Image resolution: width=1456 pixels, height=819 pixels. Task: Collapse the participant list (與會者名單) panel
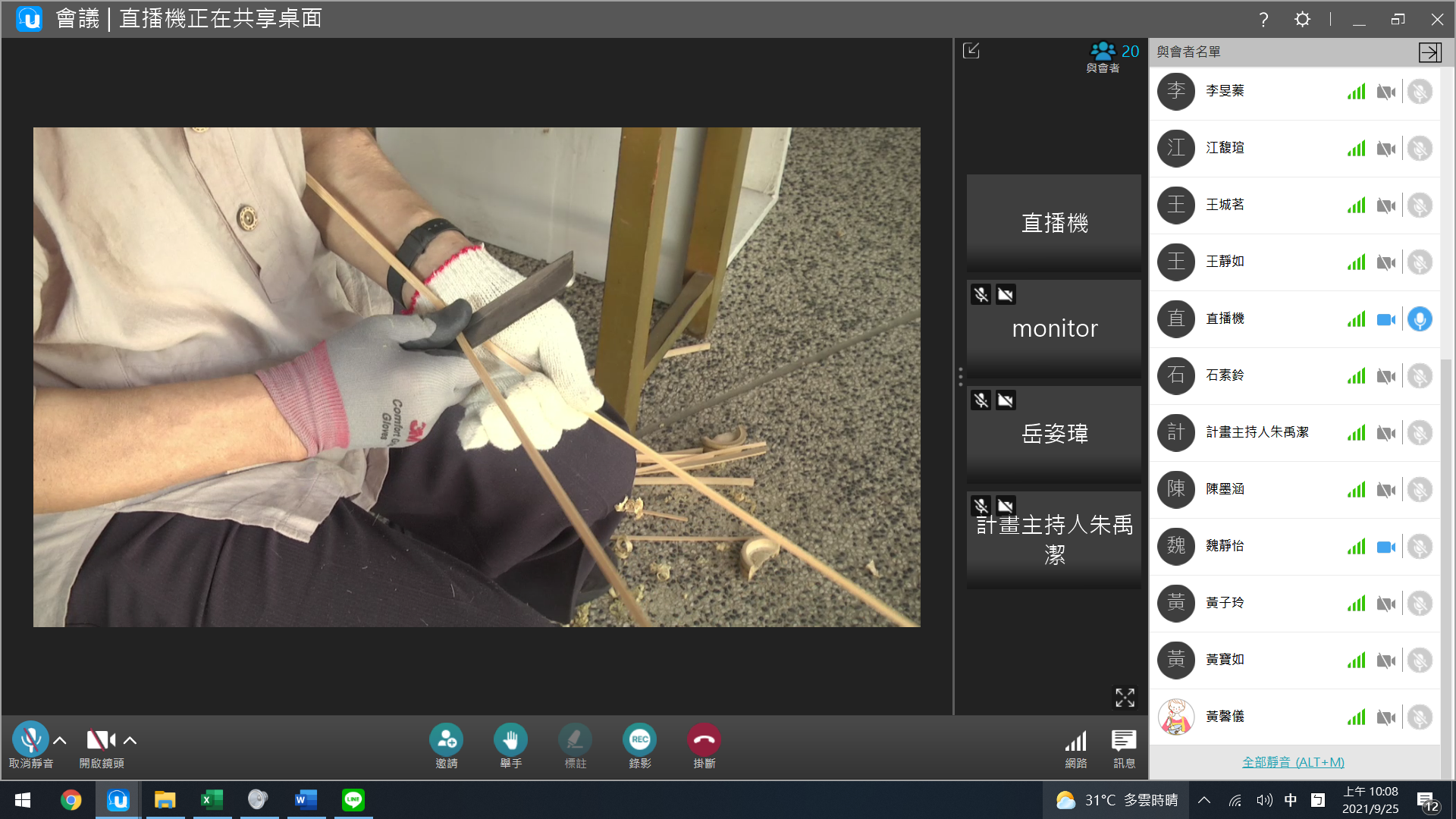[x=1429, y=52]
